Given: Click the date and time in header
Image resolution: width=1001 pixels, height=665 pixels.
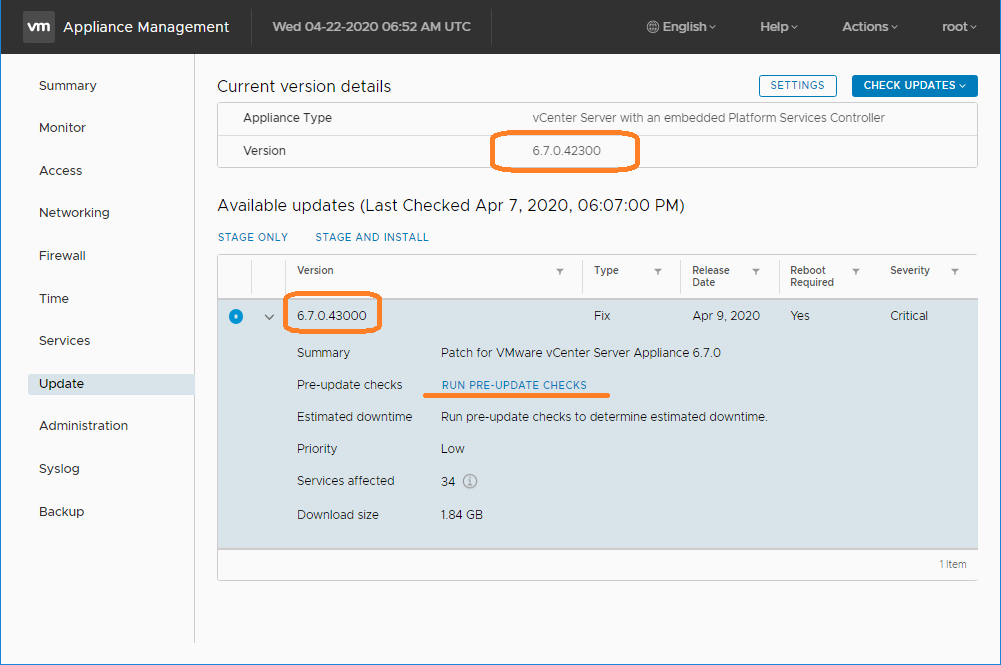Looking at the screenshot, I should pyautogui.click(x=372, y=27).
